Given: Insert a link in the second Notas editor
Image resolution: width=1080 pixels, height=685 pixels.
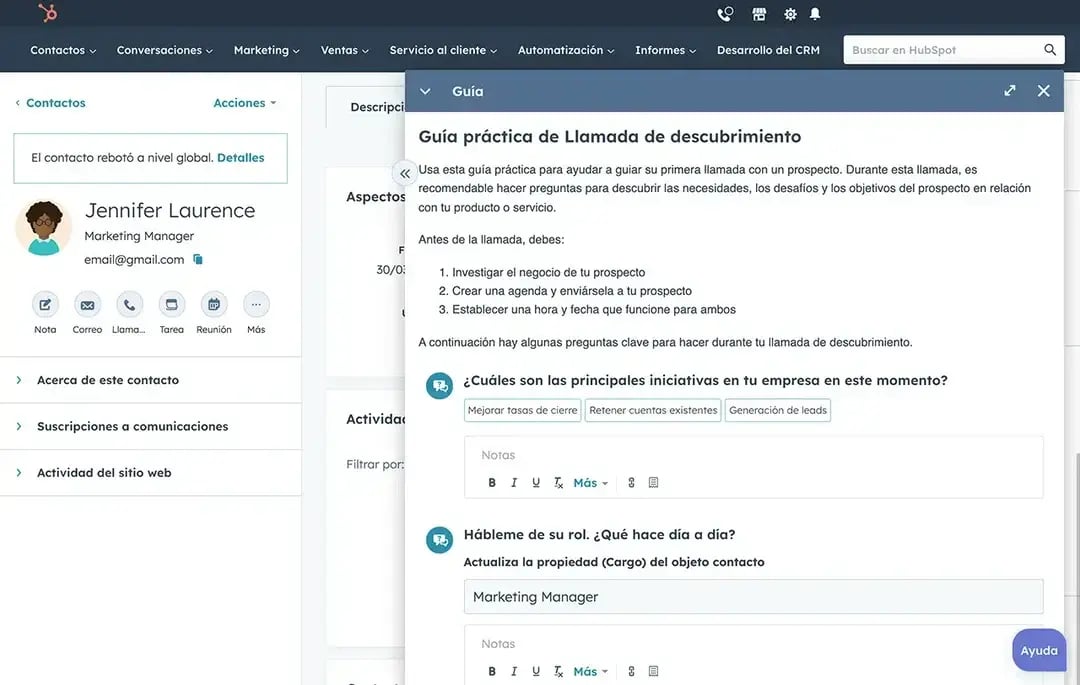Looking at the screenshot, I should 631,671.
